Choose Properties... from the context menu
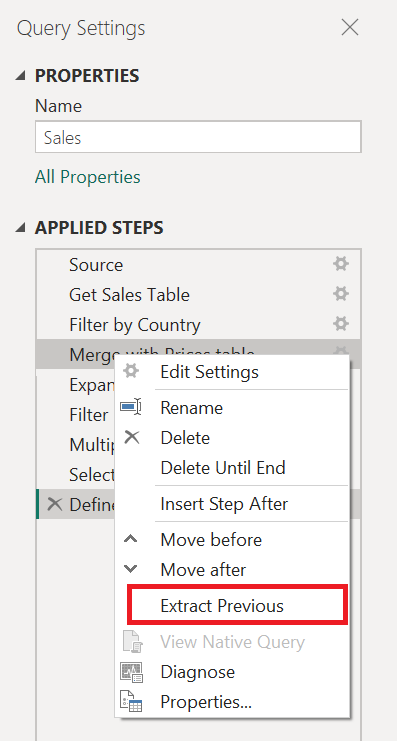 click(232, 702)
